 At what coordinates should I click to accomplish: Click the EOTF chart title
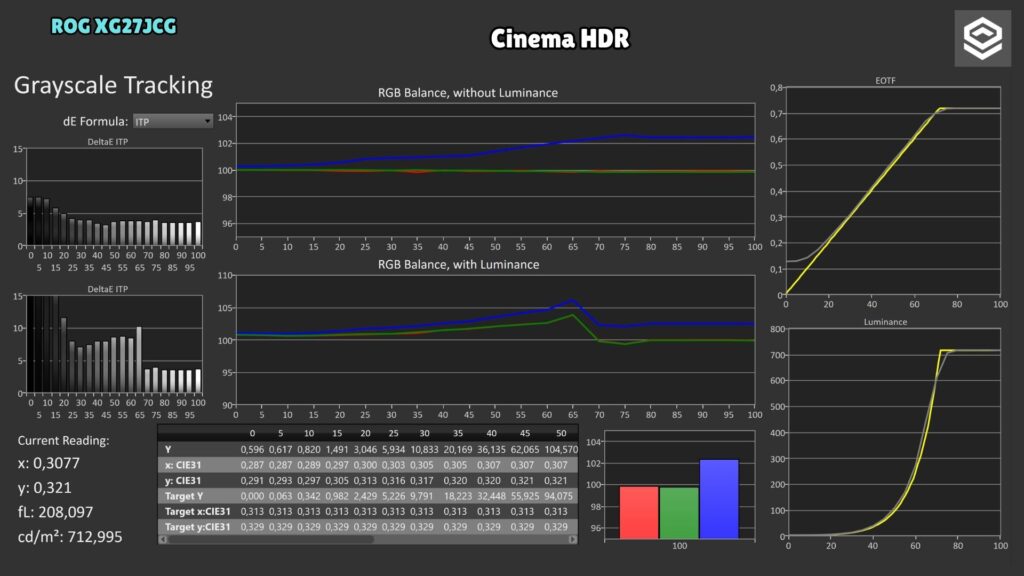point(885,80)
